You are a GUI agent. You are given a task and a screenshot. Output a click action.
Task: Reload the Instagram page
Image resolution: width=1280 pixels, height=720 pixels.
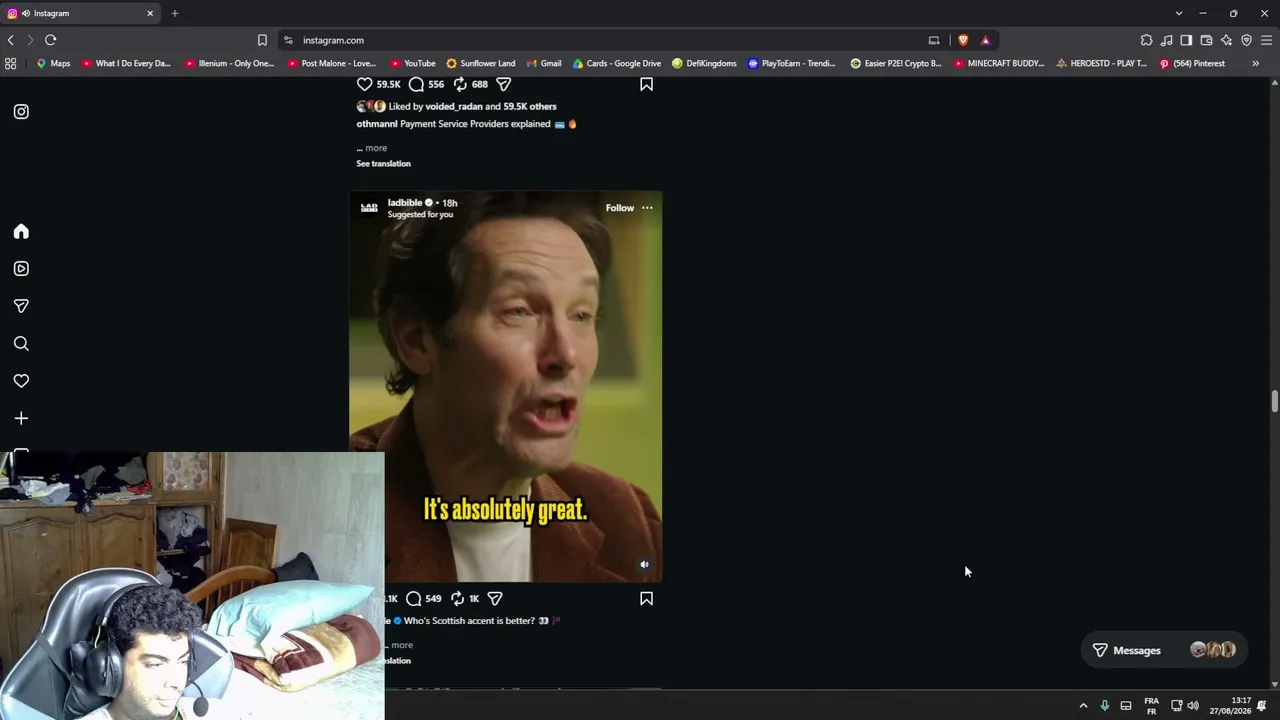[x=50, y=40]
